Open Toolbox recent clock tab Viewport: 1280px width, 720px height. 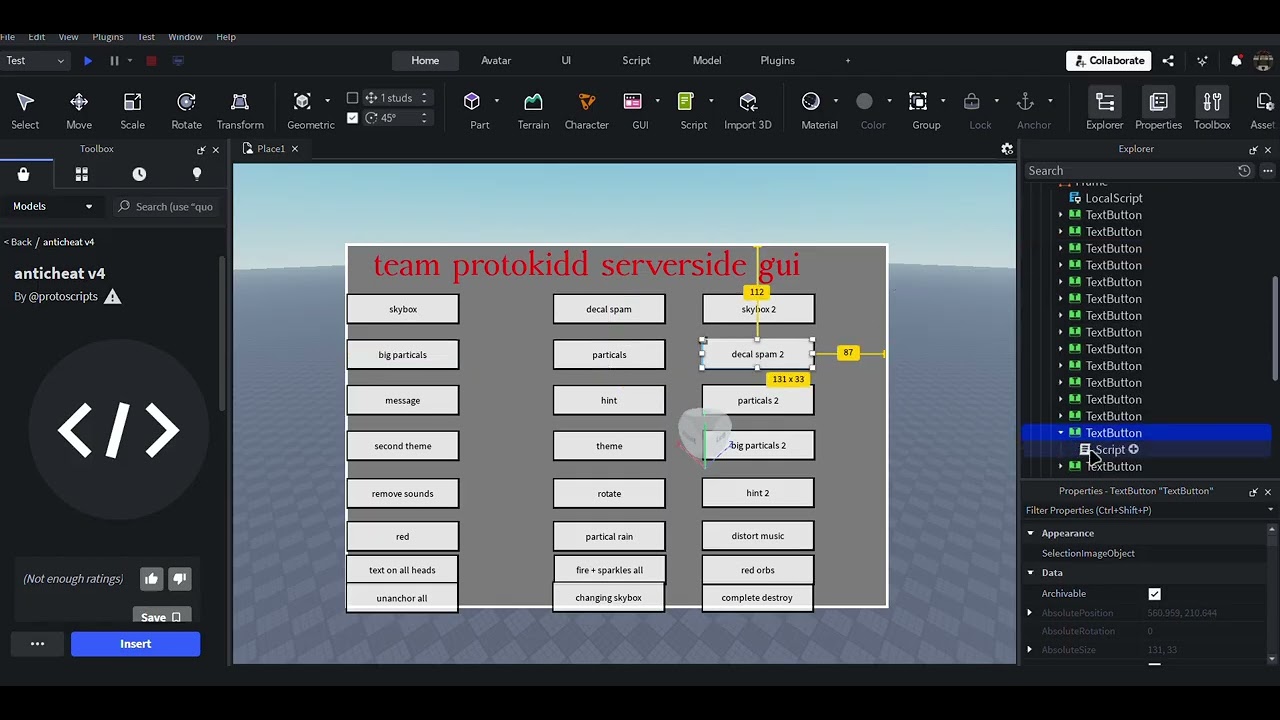pyautogui.click(x=139, y=174)
